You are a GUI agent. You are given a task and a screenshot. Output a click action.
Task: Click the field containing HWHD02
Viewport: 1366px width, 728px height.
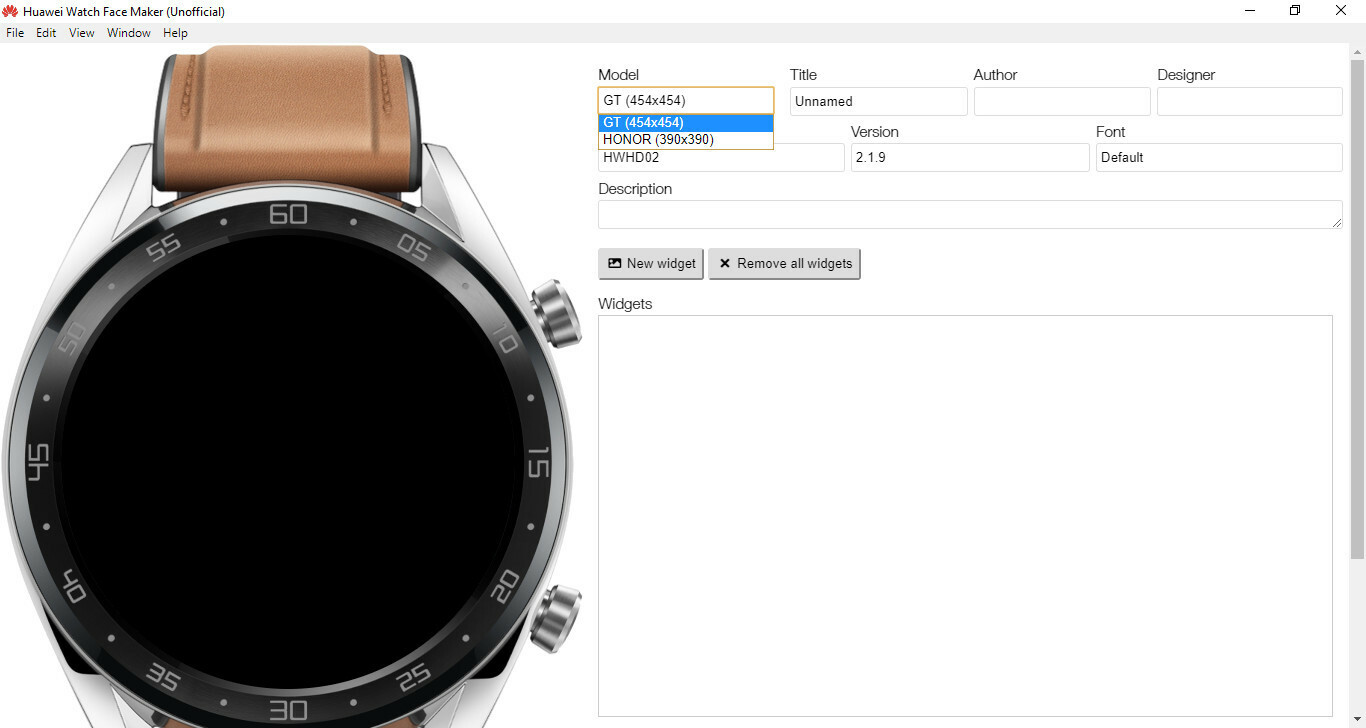(721, 158)
